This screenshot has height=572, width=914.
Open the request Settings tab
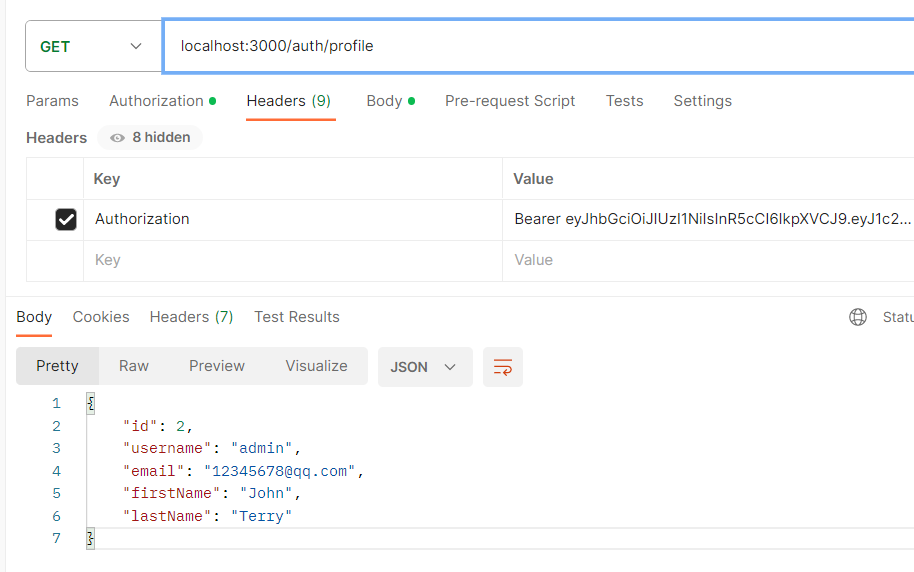[x=702, y=101]
